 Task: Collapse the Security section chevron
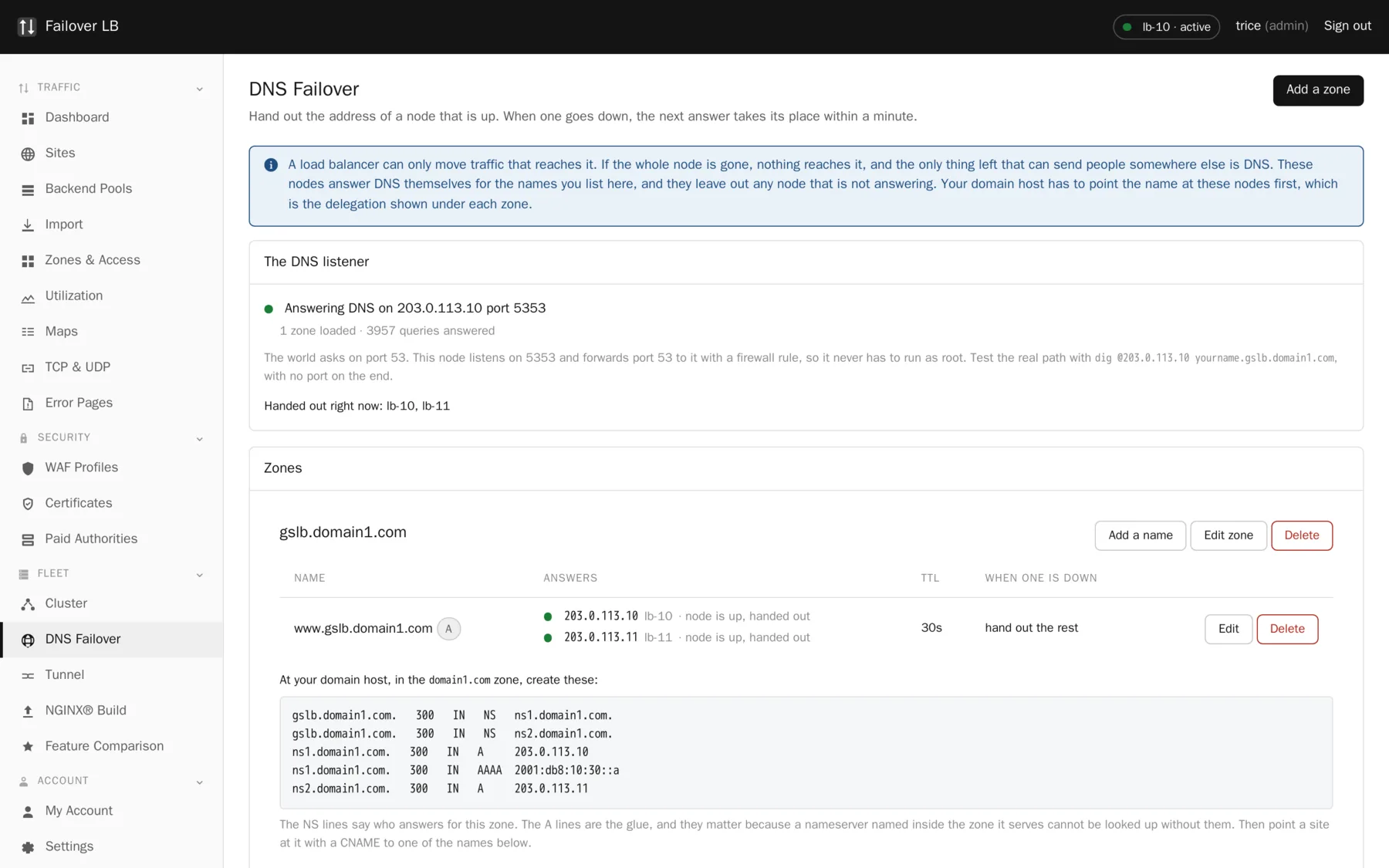point(200,439)
